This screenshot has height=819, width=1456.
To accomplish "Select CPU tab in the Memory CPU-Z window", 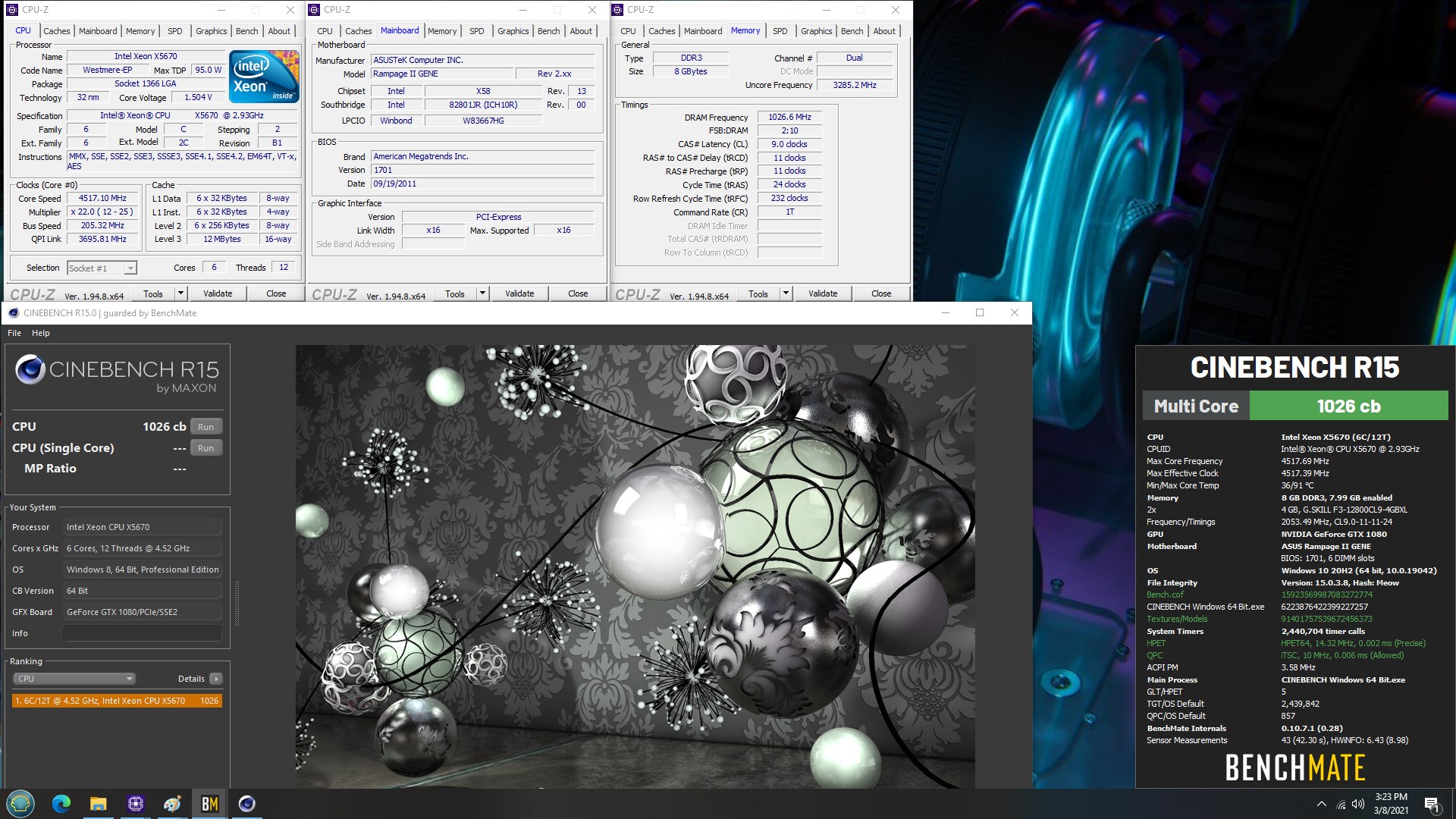I will tap(628, 31).
